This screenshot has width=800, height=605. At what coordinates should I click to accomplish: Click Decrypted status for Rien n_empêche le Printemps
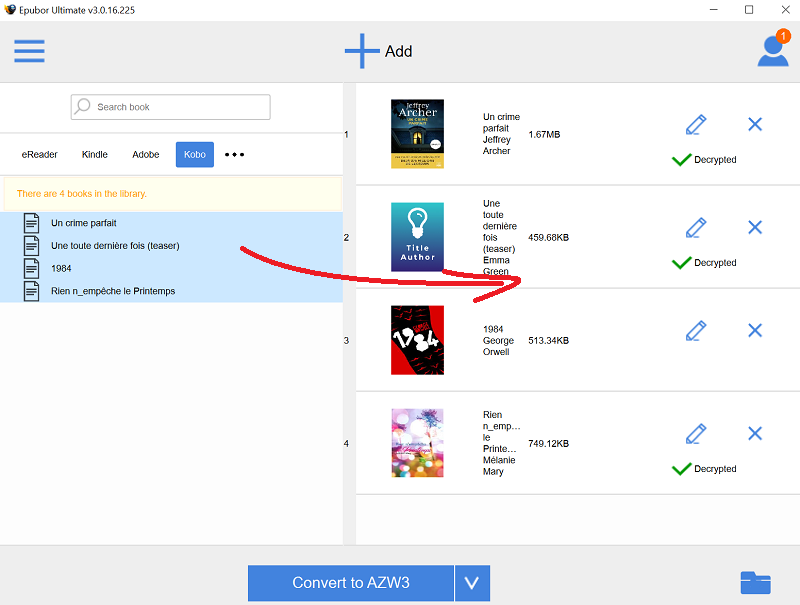(x=715, y=469)
